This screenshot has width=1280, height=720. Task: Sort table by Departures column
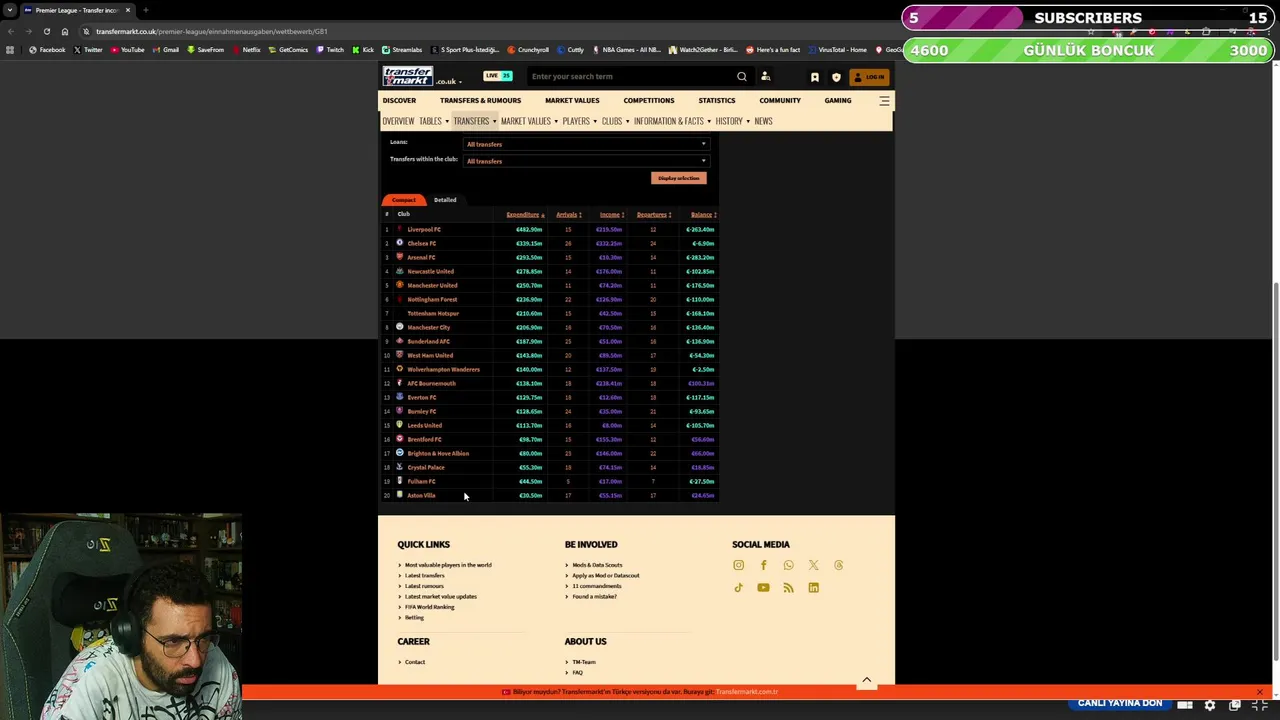pyautogui.click(x=653, y=215)
